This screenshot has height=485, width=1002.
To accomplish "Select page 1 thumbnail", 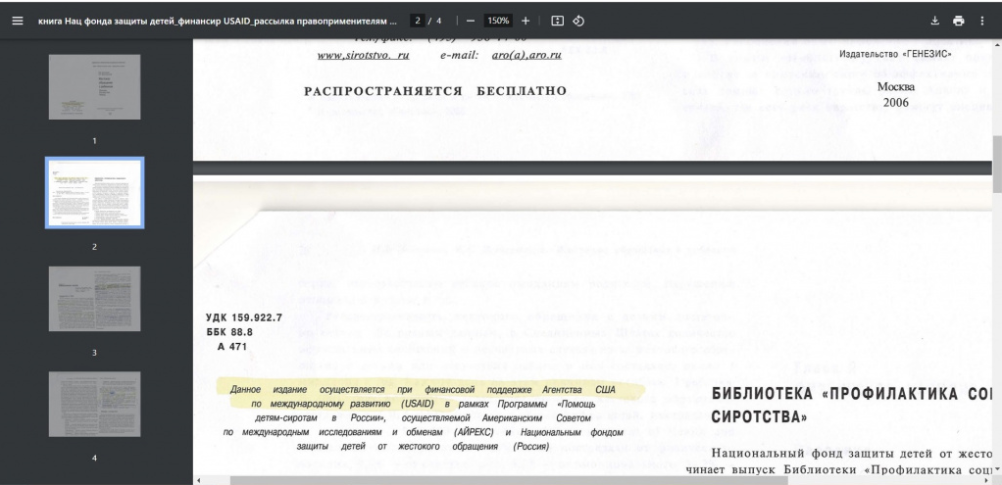I will click(x=95, y=87).
